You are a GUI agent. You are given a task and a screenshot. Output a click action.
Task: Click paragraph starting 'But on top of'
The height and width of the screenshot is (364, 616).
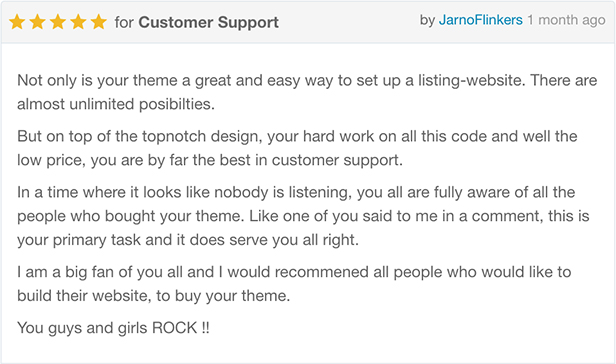click(x=297, y=148)
